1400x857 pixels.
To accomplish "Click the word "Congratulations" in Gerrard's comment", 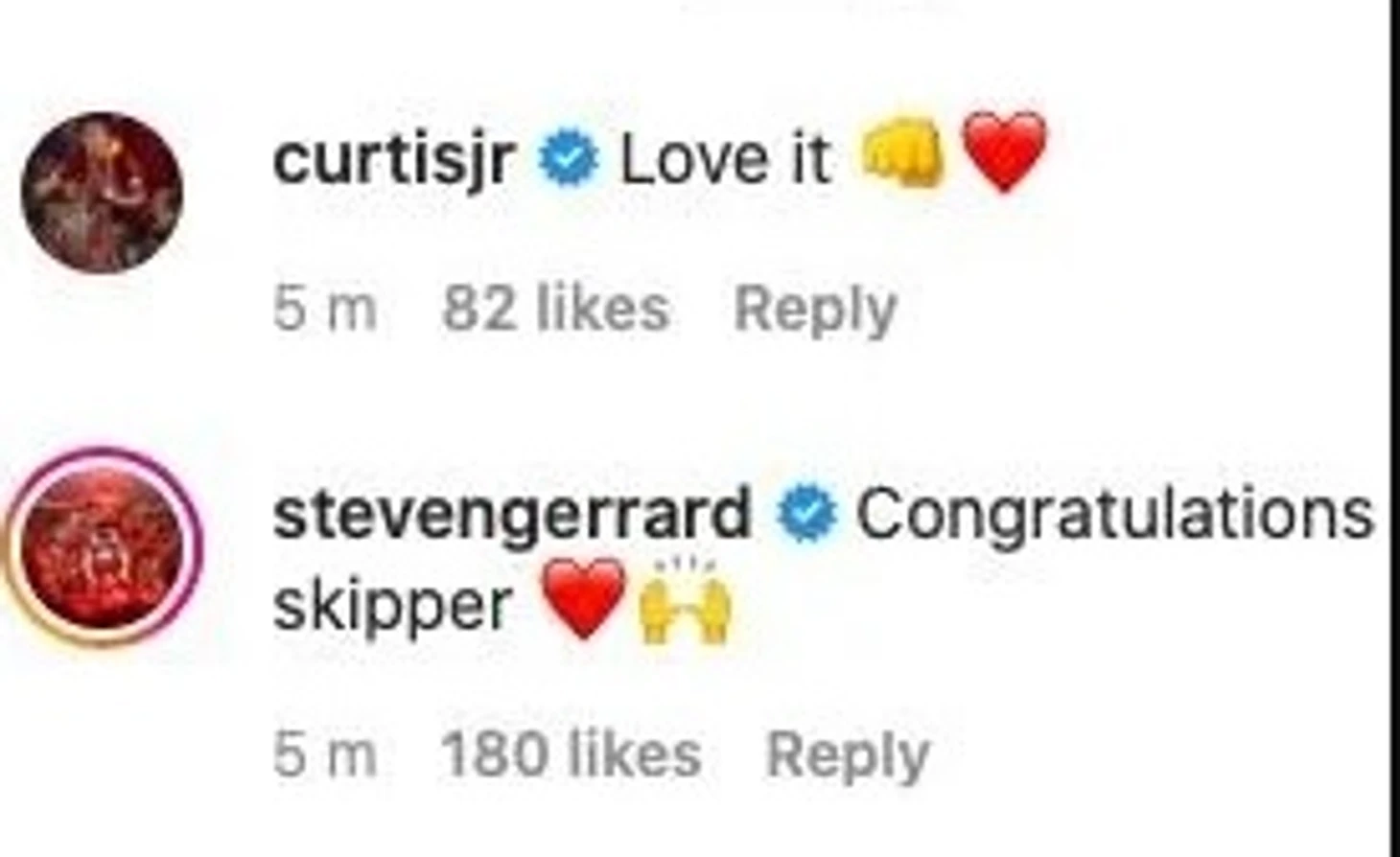I will pyautogui.click(x=1115, y=515).
